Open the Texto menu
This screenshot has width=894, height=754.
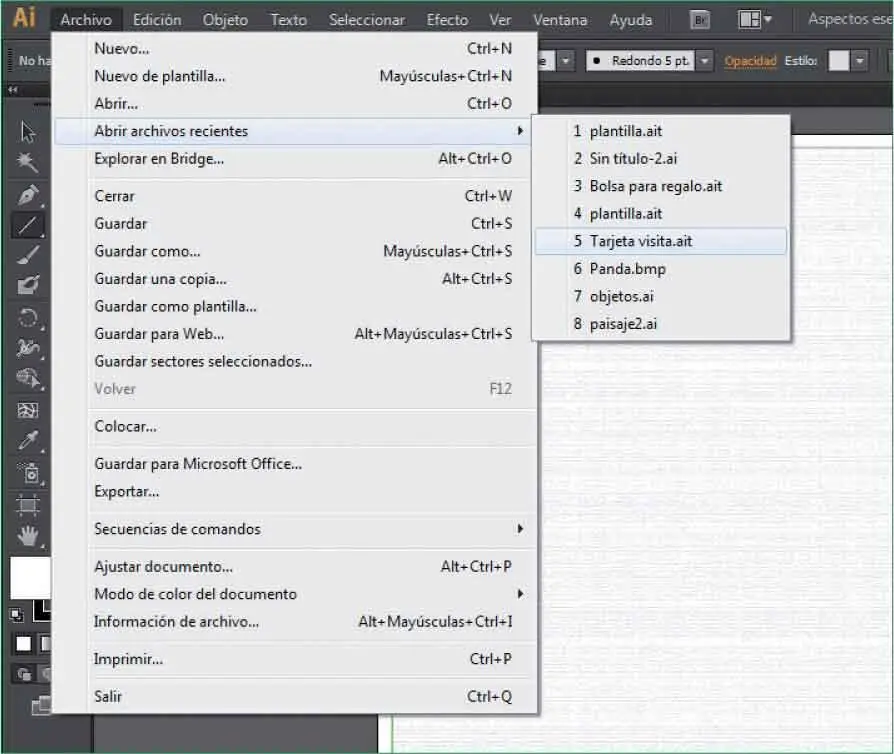coord(288,20)
